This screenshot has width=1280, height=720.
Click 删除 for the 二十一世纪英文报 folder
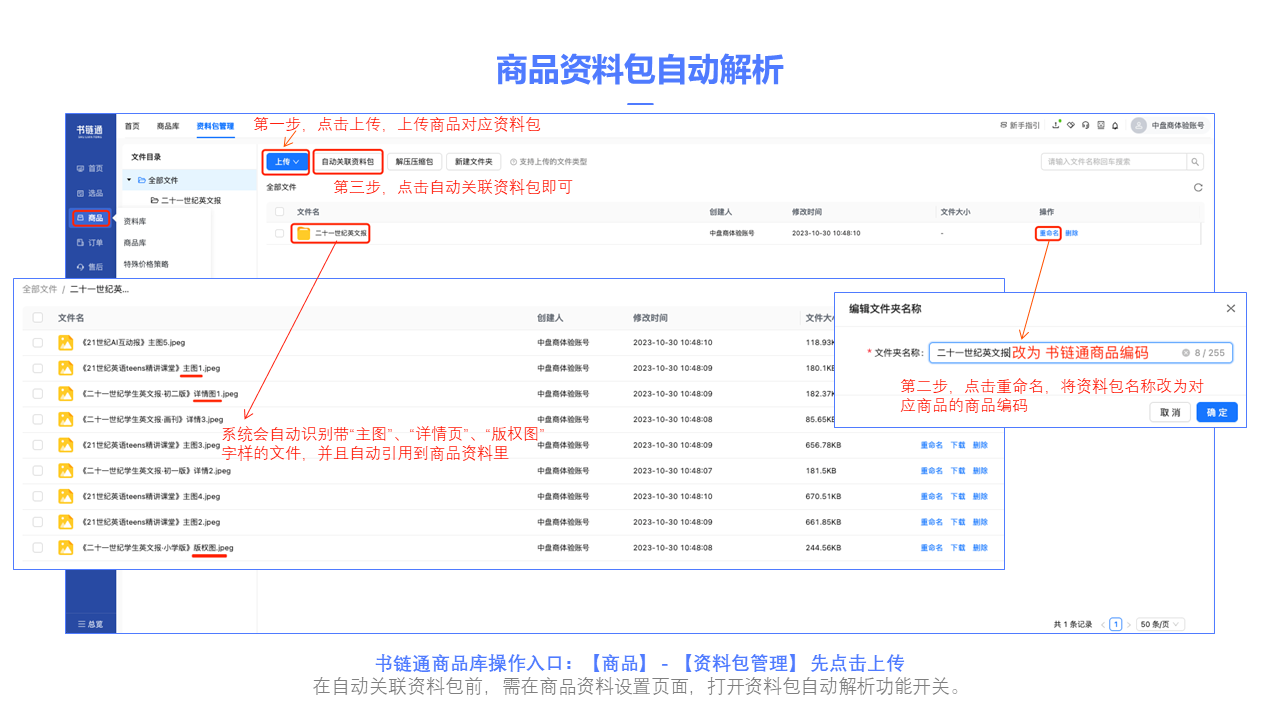(1071, 233)
